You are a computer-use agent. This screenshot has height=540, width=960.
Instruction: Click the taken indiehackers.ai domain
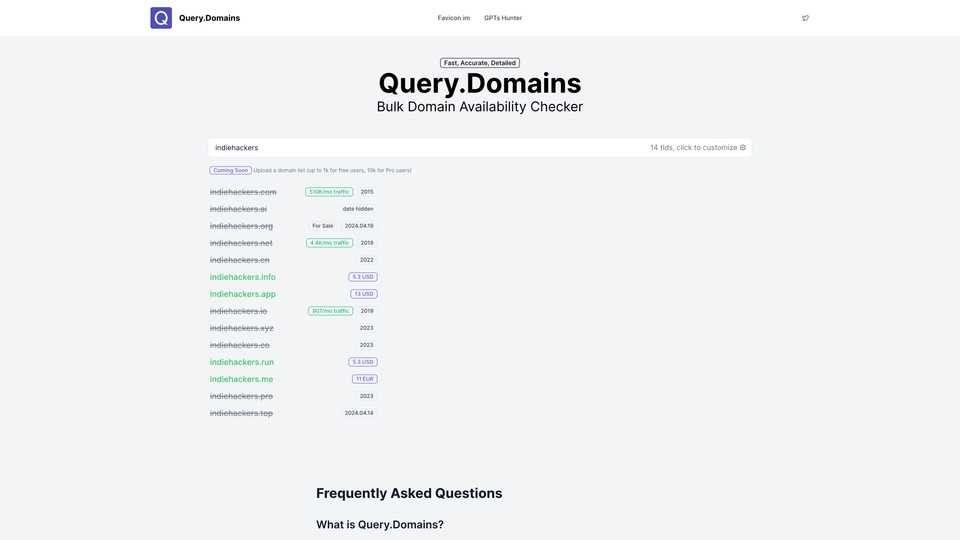[238, 209]
